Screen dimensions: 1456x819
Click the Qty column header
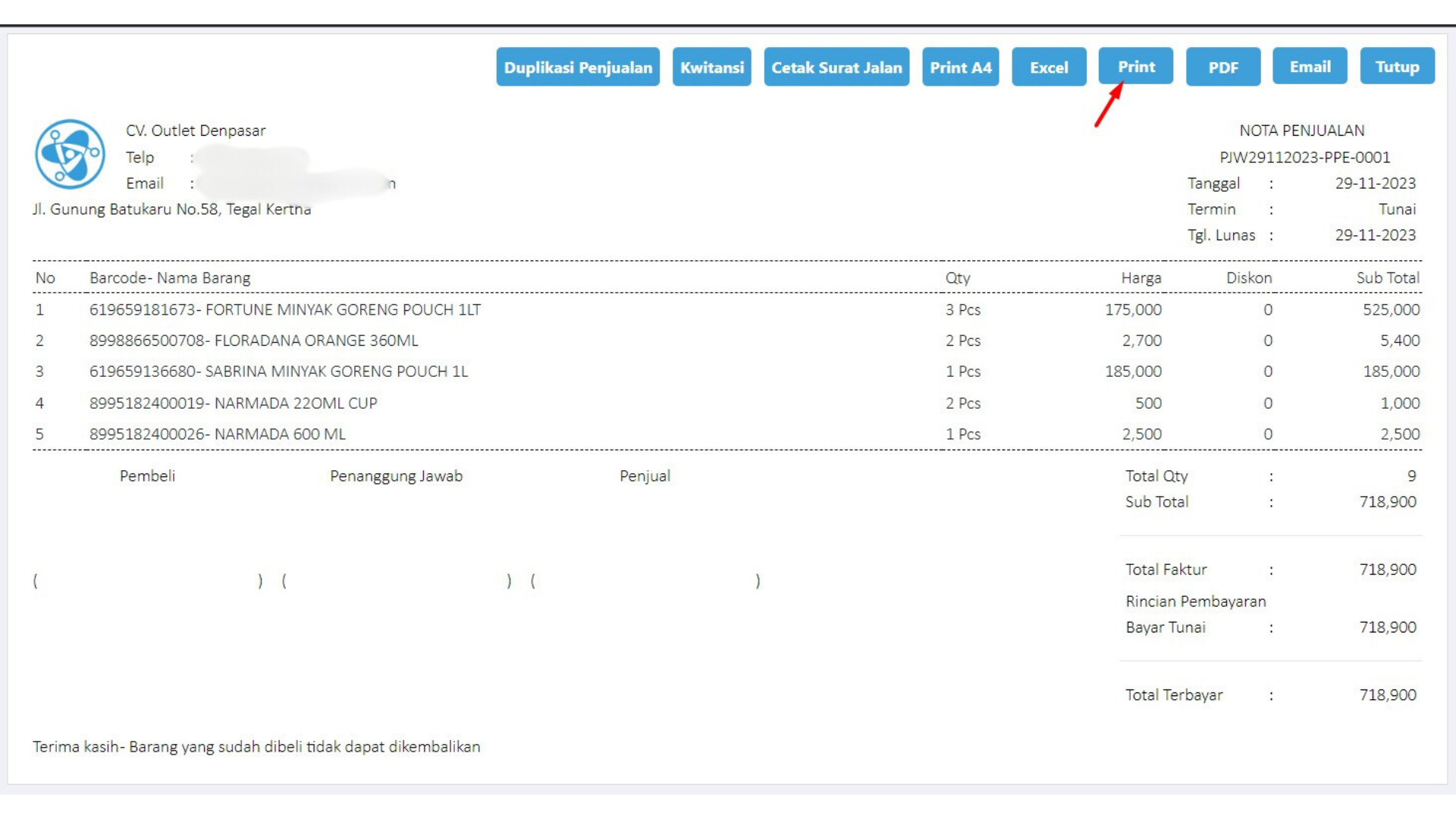click(958, 278)
